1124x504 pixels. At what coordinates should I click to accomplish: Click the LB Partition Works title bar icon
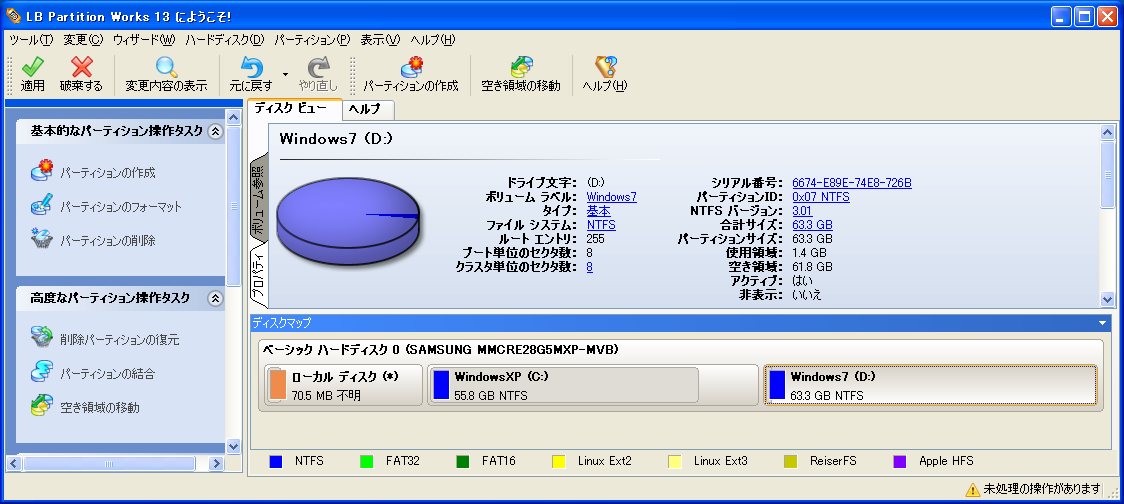[13, 16]
